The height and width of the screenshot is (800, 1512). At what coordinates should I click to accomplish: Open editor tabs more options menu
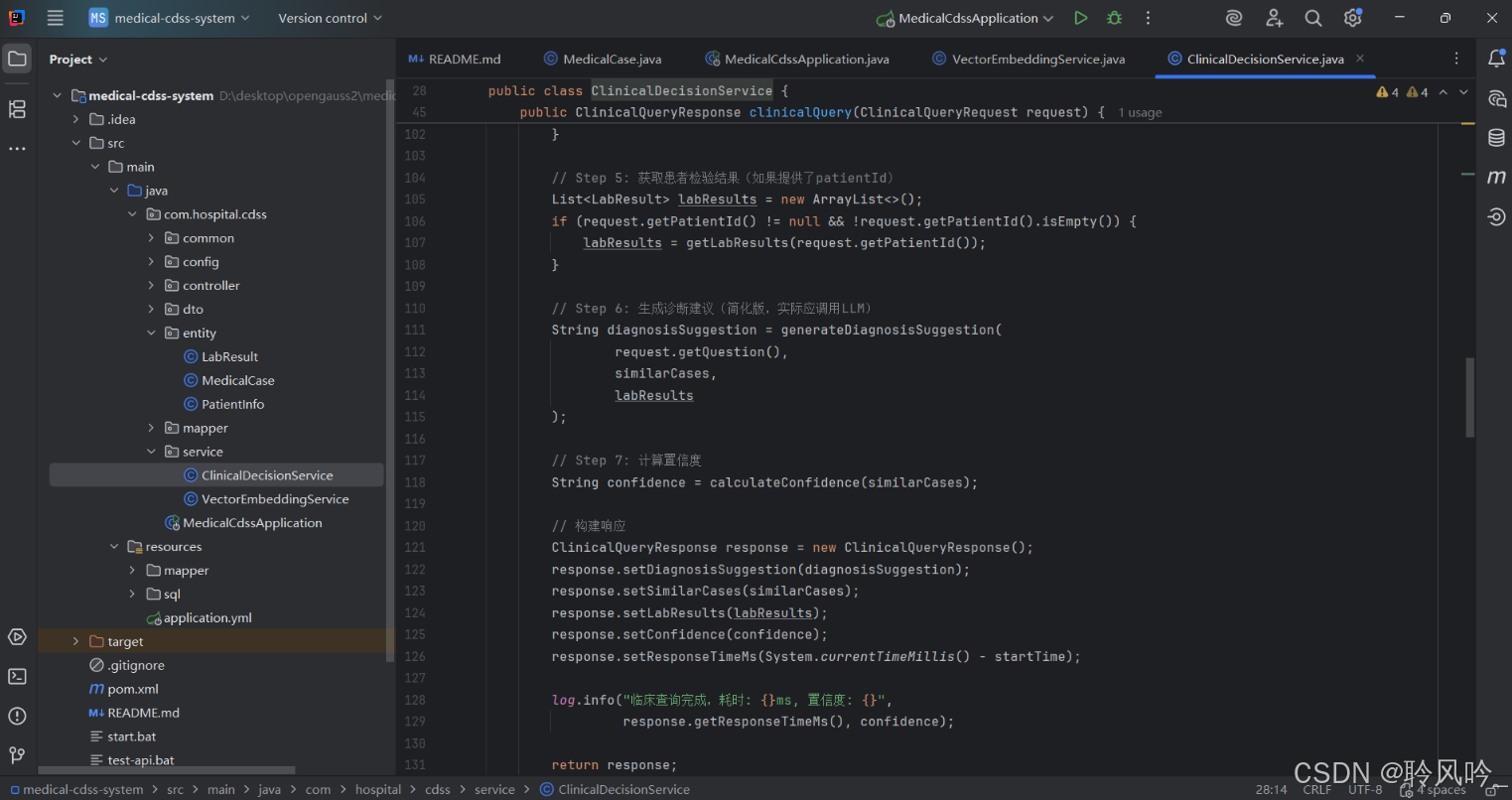(1456, 59)
